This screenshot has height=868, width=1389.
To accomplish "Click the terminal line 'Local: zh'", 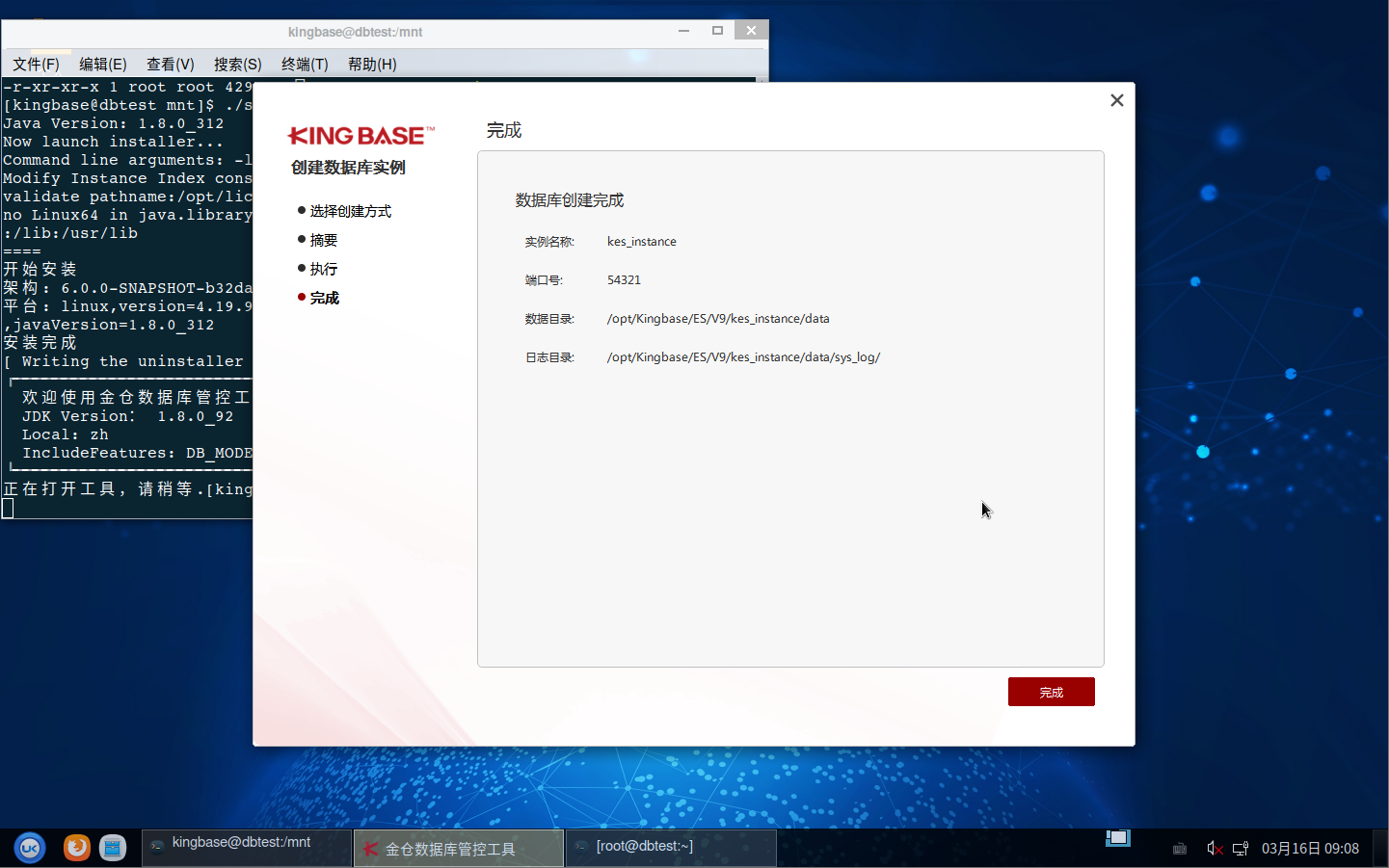I will (x=65, y=434).
